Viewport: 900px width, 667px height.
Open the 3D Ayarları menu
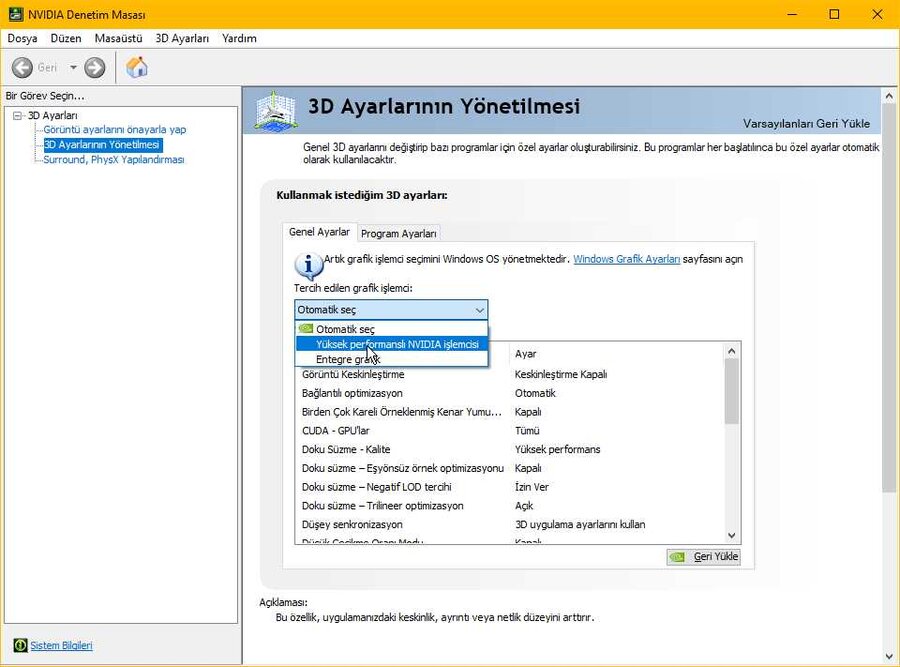(x=182, y=38)
